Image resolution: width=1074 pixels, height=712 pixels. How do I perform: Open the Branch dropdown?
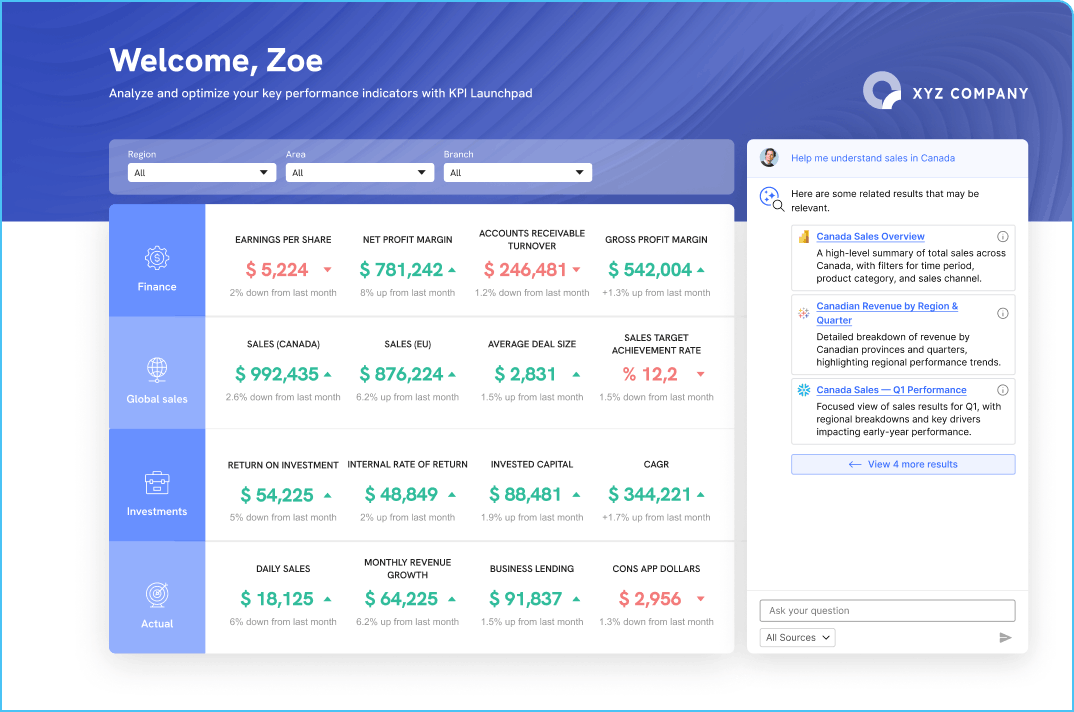coord(517,172)
